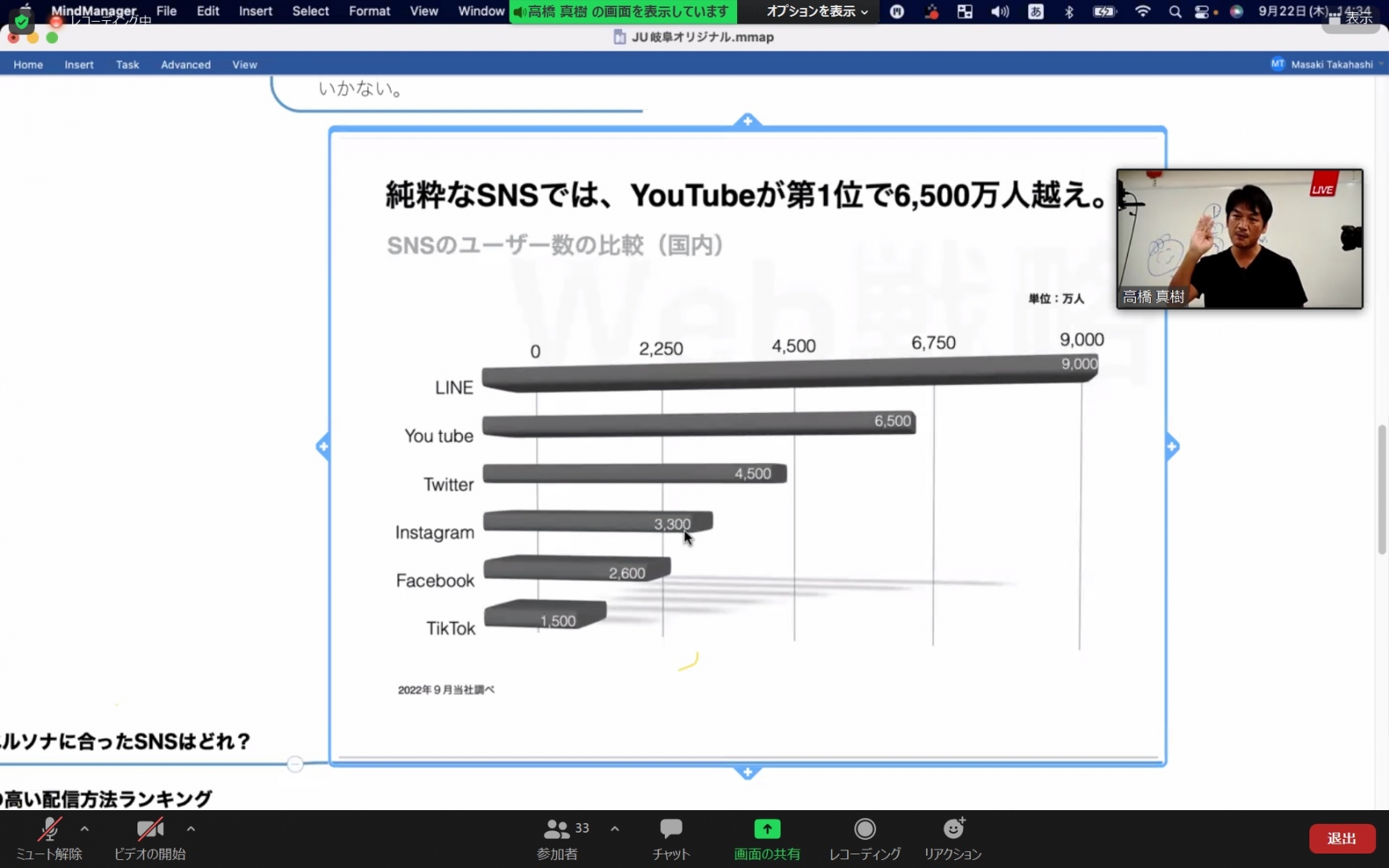Click the plus handle on bottom of the topic
Viewport: 1389px width, 868px height.
click(x=748, y=772)
